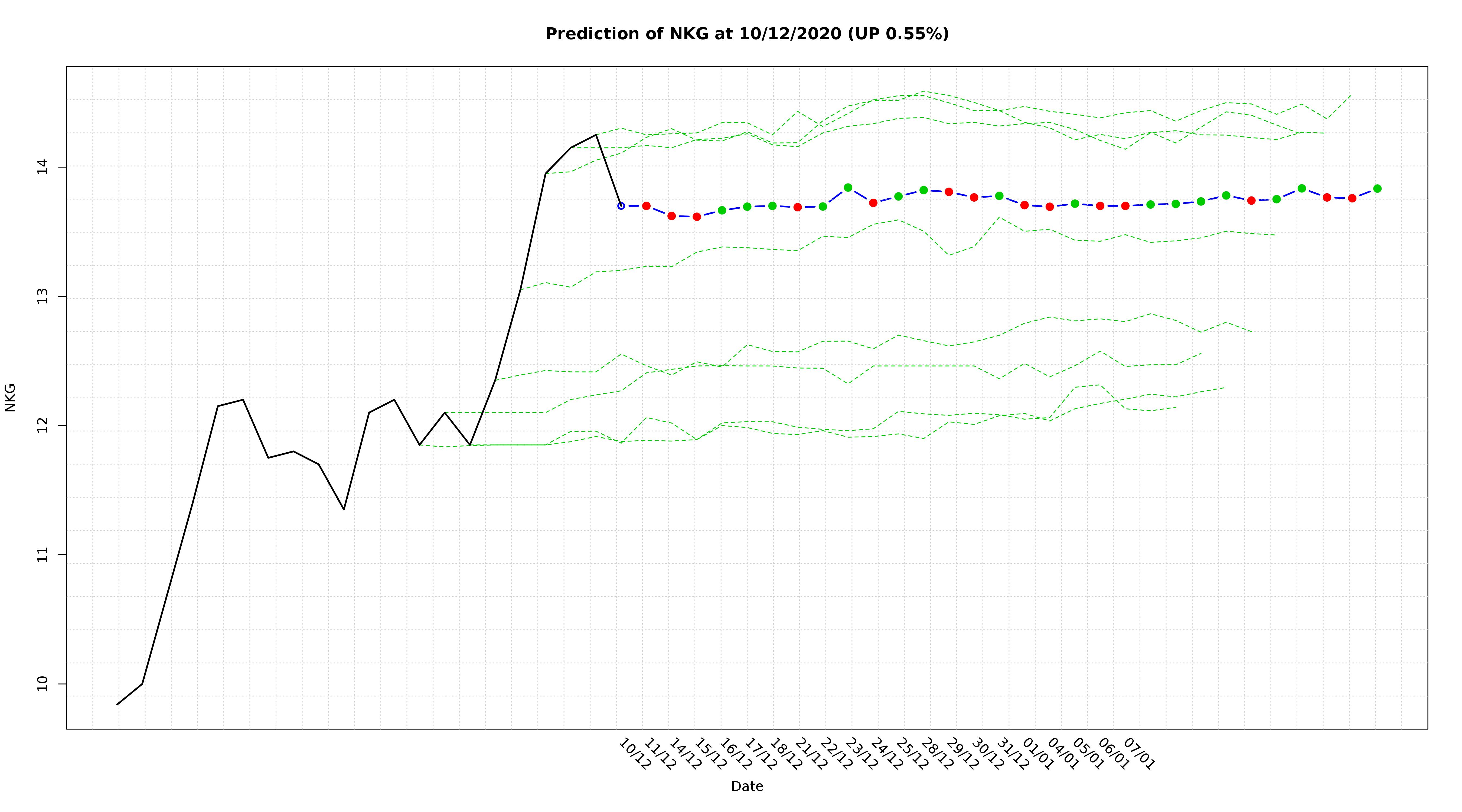Click the black line's peak above 14
Viewport: 1462px width, 812px height.
(x=596, y=135)
